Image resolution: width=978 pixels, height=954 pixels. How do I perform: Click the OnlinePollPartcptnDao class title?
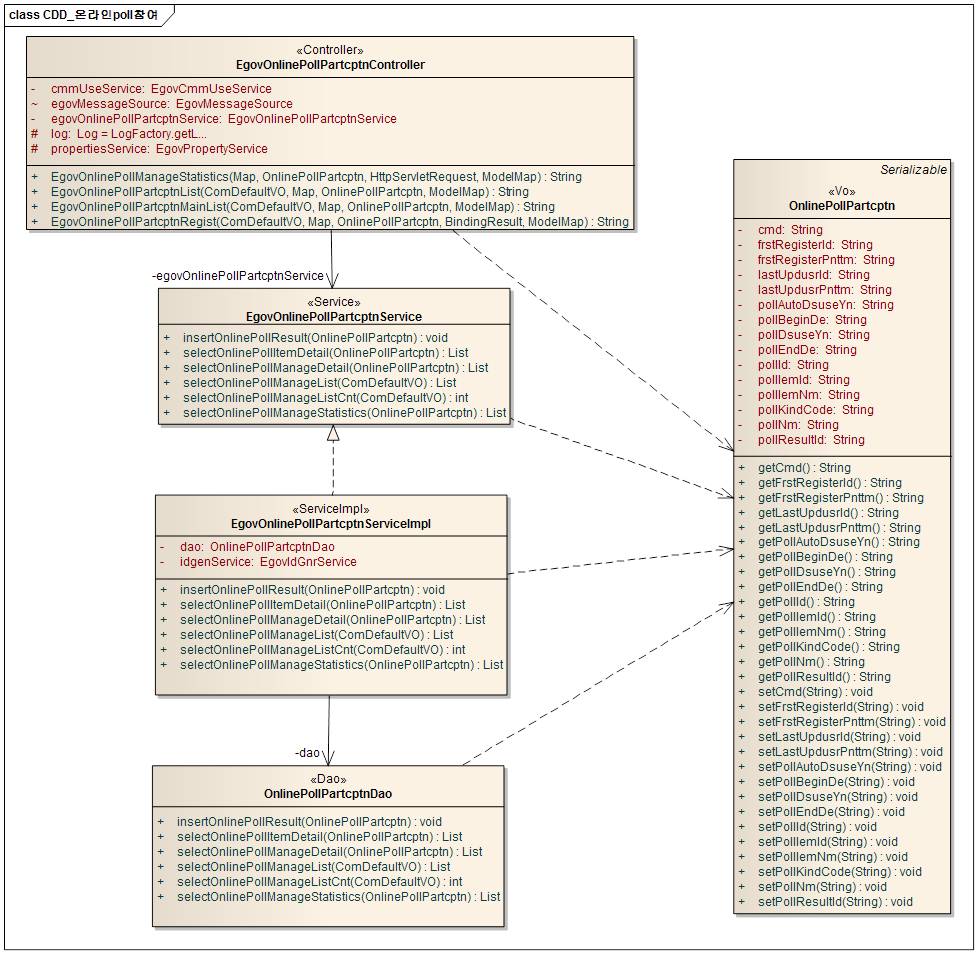click(x=328, y=794)
